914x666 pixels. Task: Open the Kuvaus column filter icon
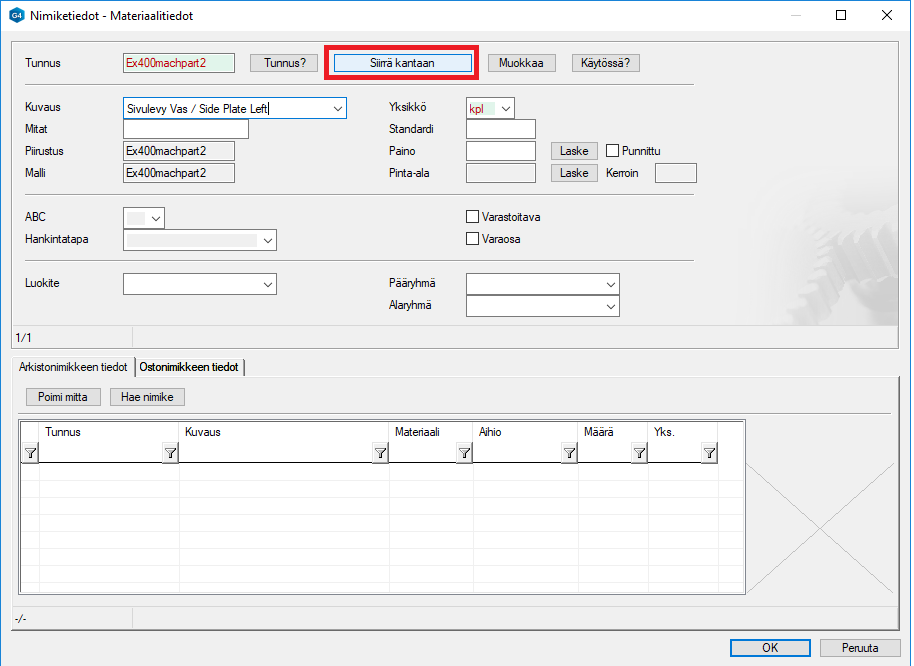pyautogui.click(x=380, y=454)
